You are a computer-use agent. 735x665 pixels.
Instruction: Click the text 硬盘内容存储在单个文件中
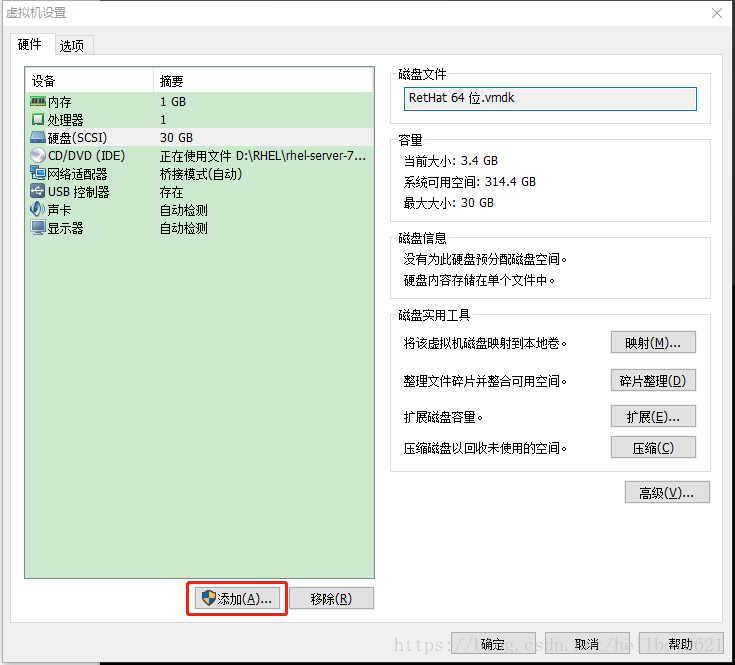[x=479, y=280]
